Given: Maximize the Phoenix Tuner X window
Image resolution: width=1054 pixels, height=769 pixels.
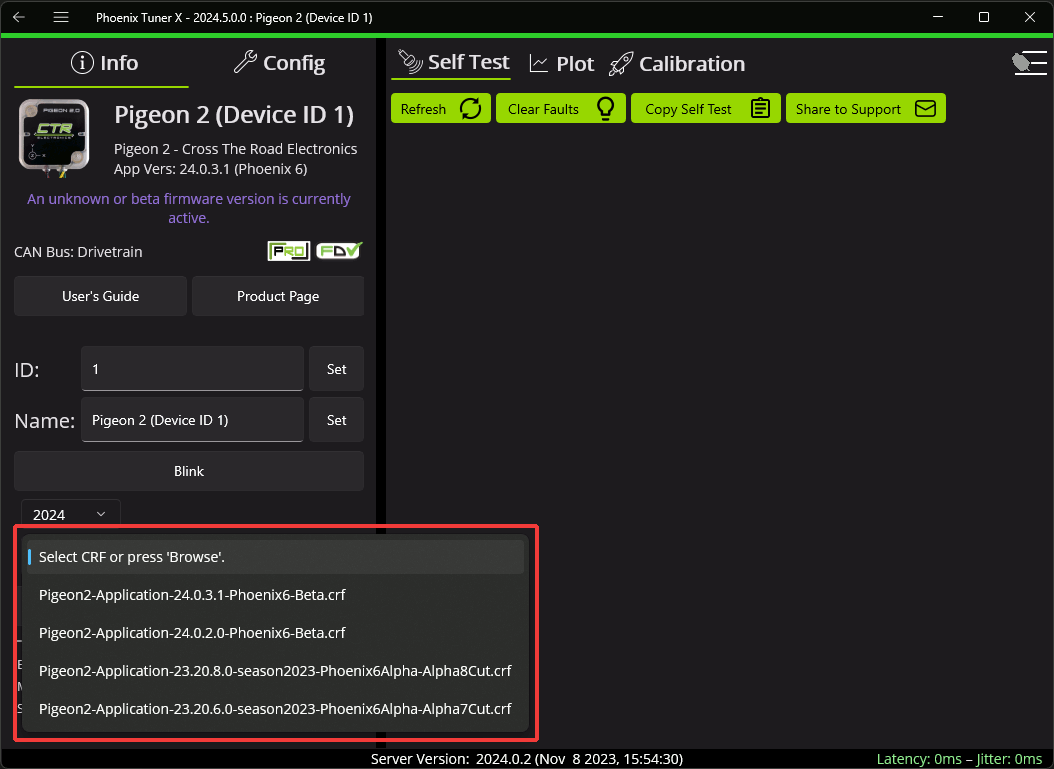Looking at the screenshot, I should point(983,17).
